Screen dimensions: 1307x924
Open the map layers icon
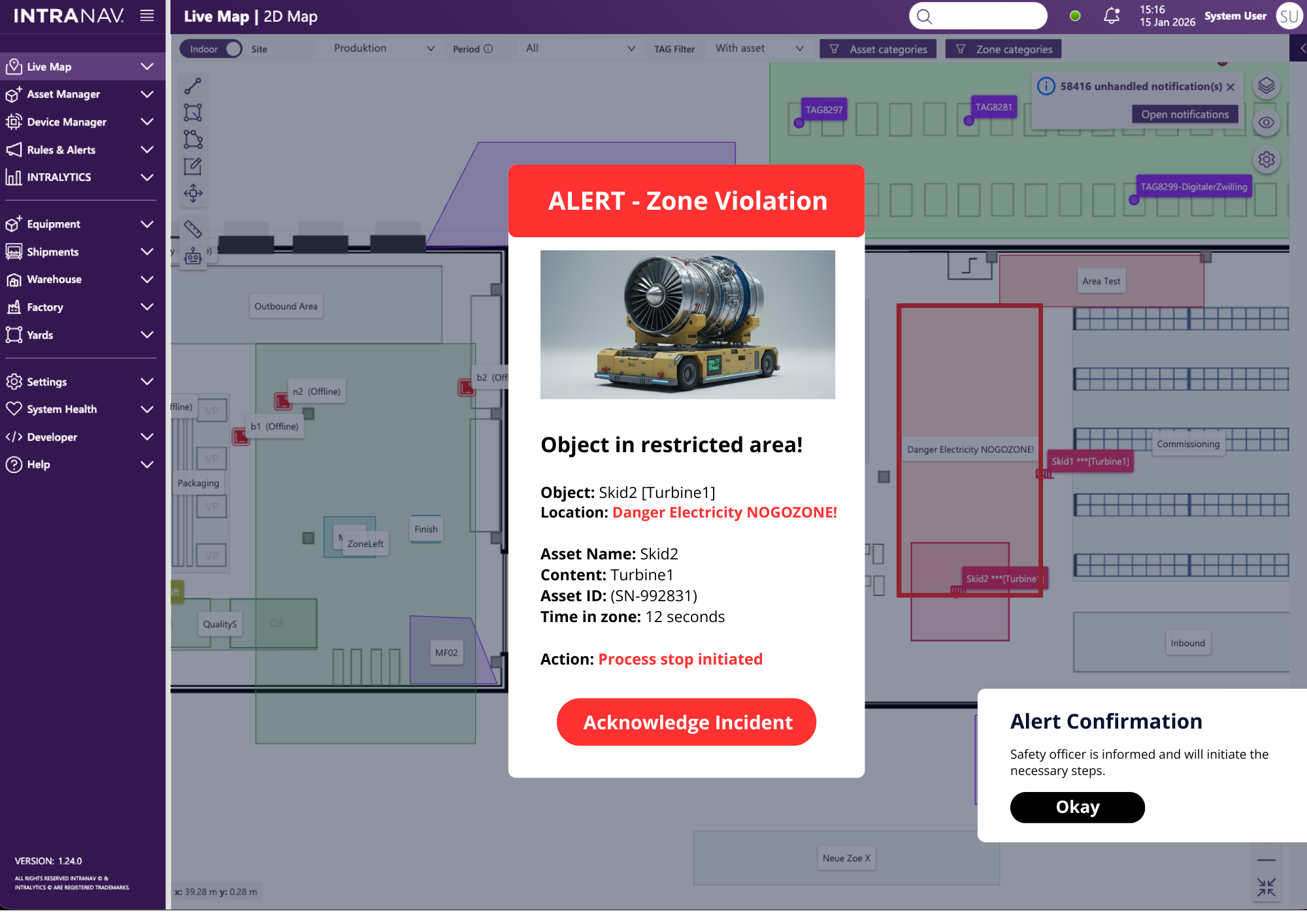coord(1266,86)
